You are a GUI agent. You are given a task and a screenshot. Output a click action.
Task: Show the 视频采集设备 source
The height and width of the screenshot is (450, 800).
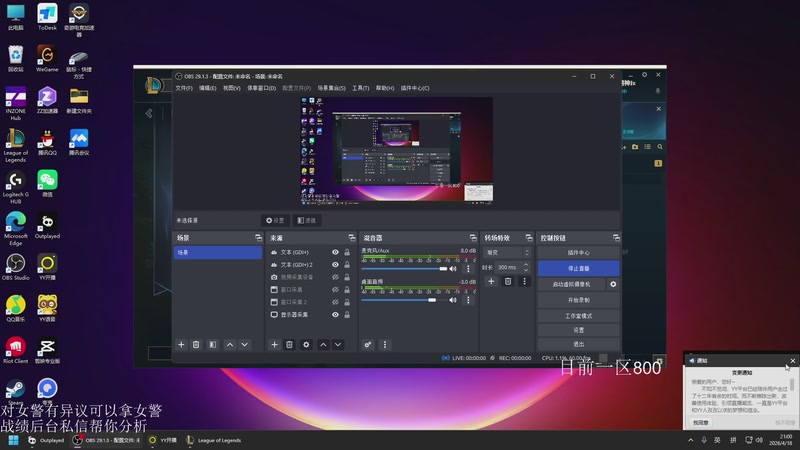tap(335, 277)
